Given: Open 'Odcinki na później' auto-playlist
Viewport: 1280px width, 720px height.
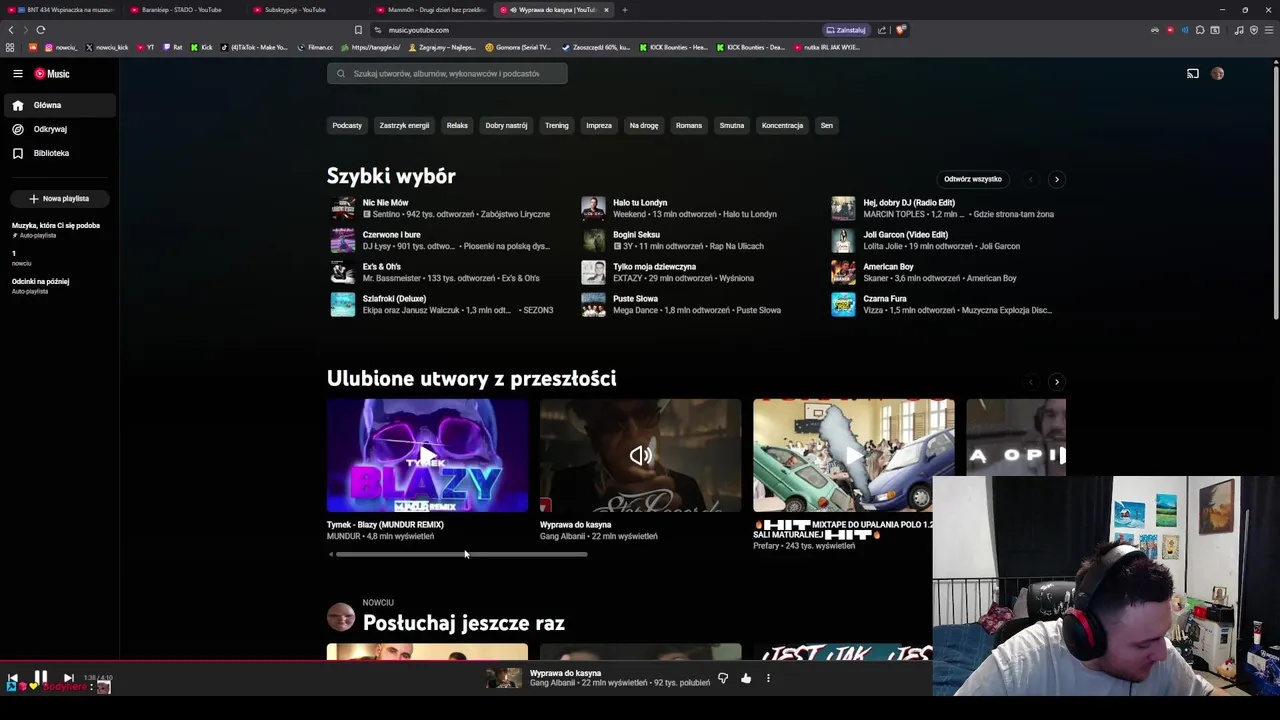Looking at the screenshot, I should pyautogui.click(x=41, y=286).
